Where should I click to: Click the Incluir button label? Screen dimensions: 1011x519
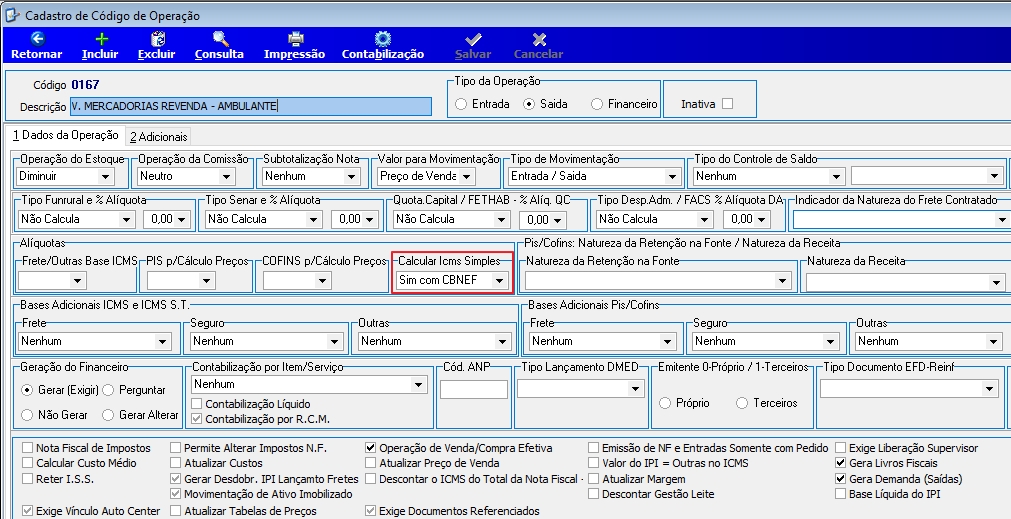pos(100,54)
